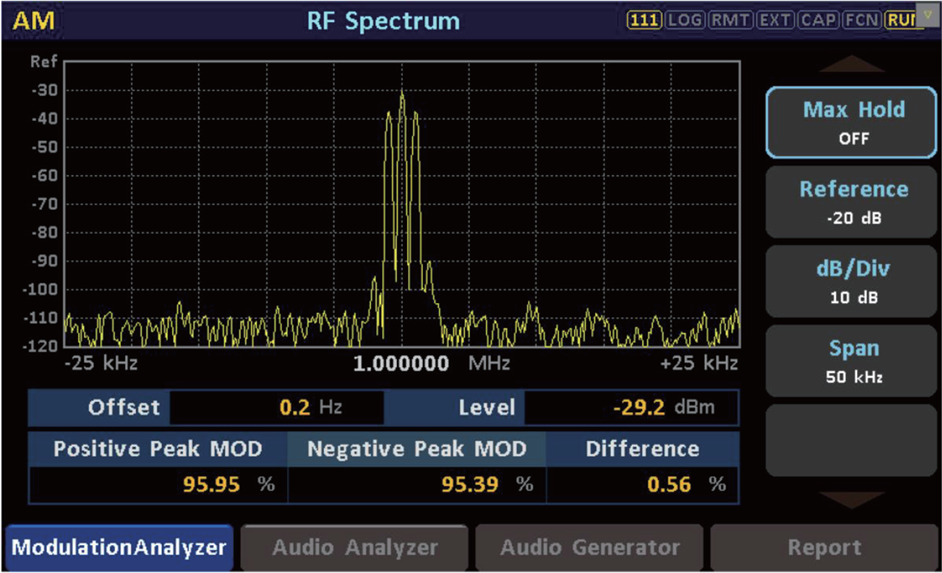Click the up arrow above softkeys
The height and width of the screenshot is (573, 942).
pos(851,64)
